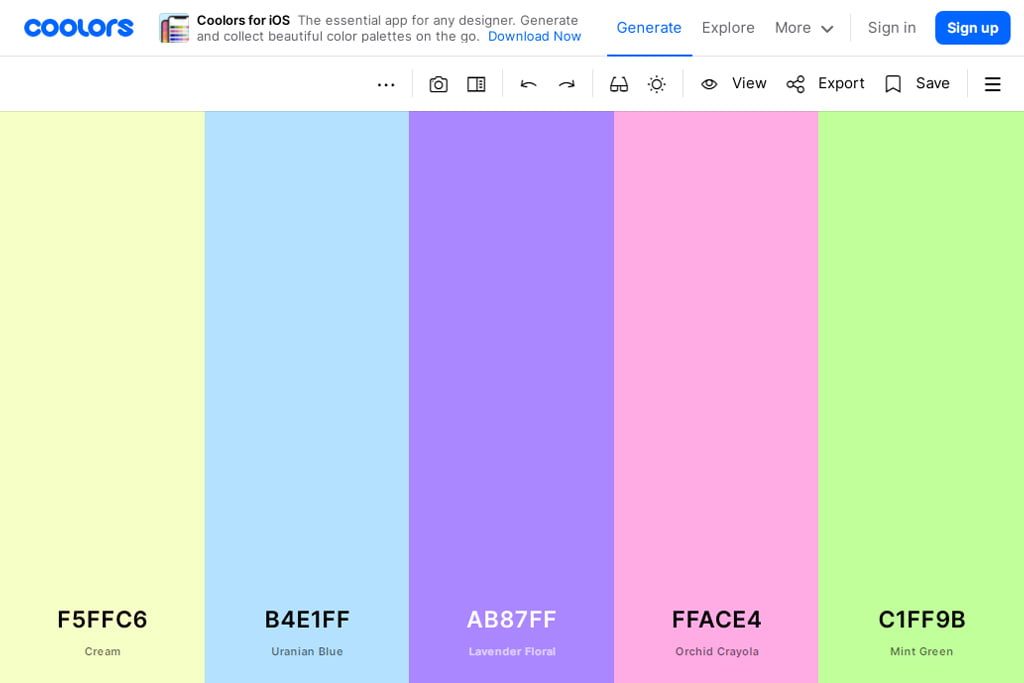The height and width of the screenshot is (683, 1024).
Task: Redo the palette change
Action: (567, 84)
